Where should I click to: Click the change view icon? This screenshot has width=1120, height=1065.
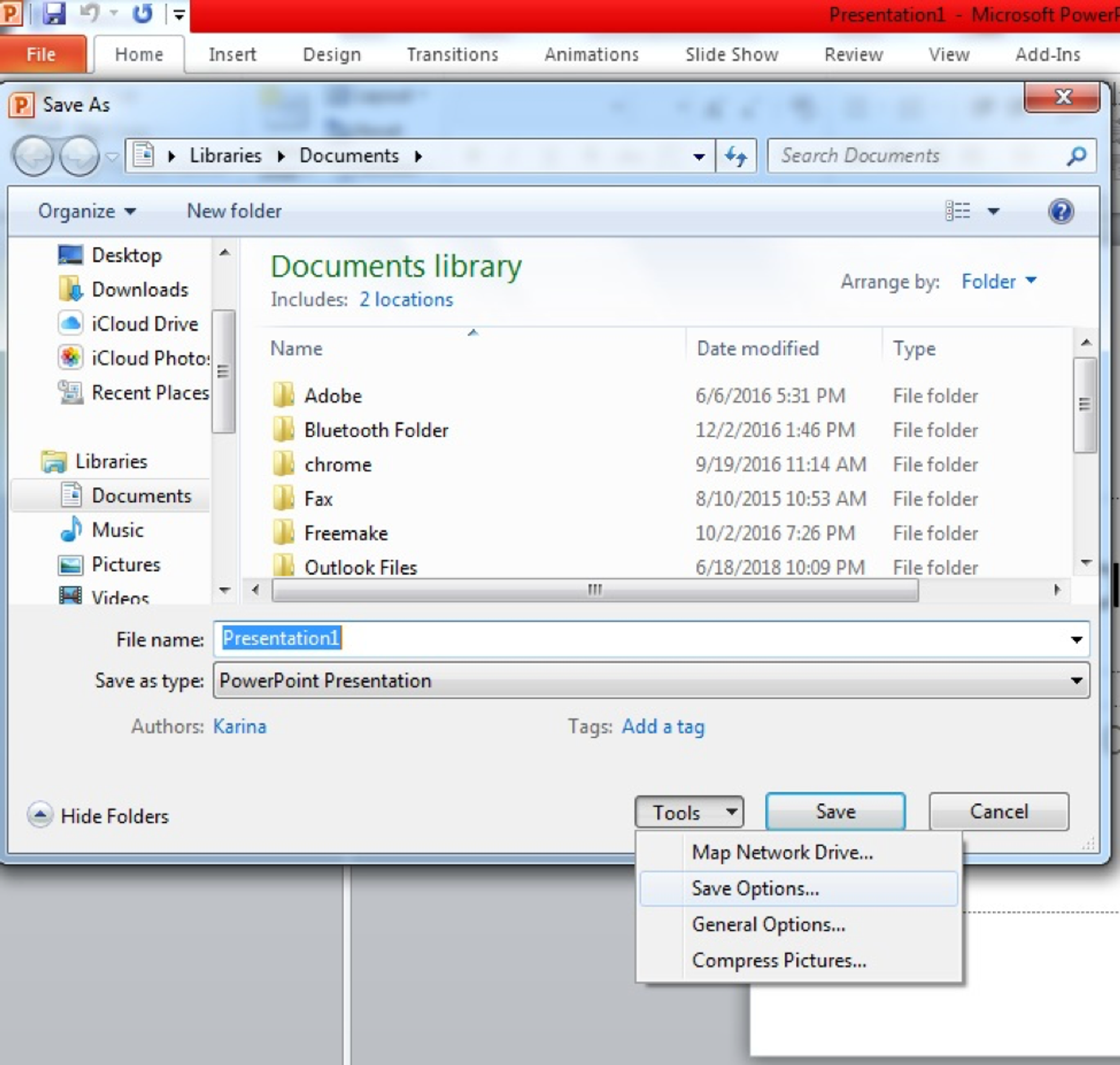(x=958, y=211)
